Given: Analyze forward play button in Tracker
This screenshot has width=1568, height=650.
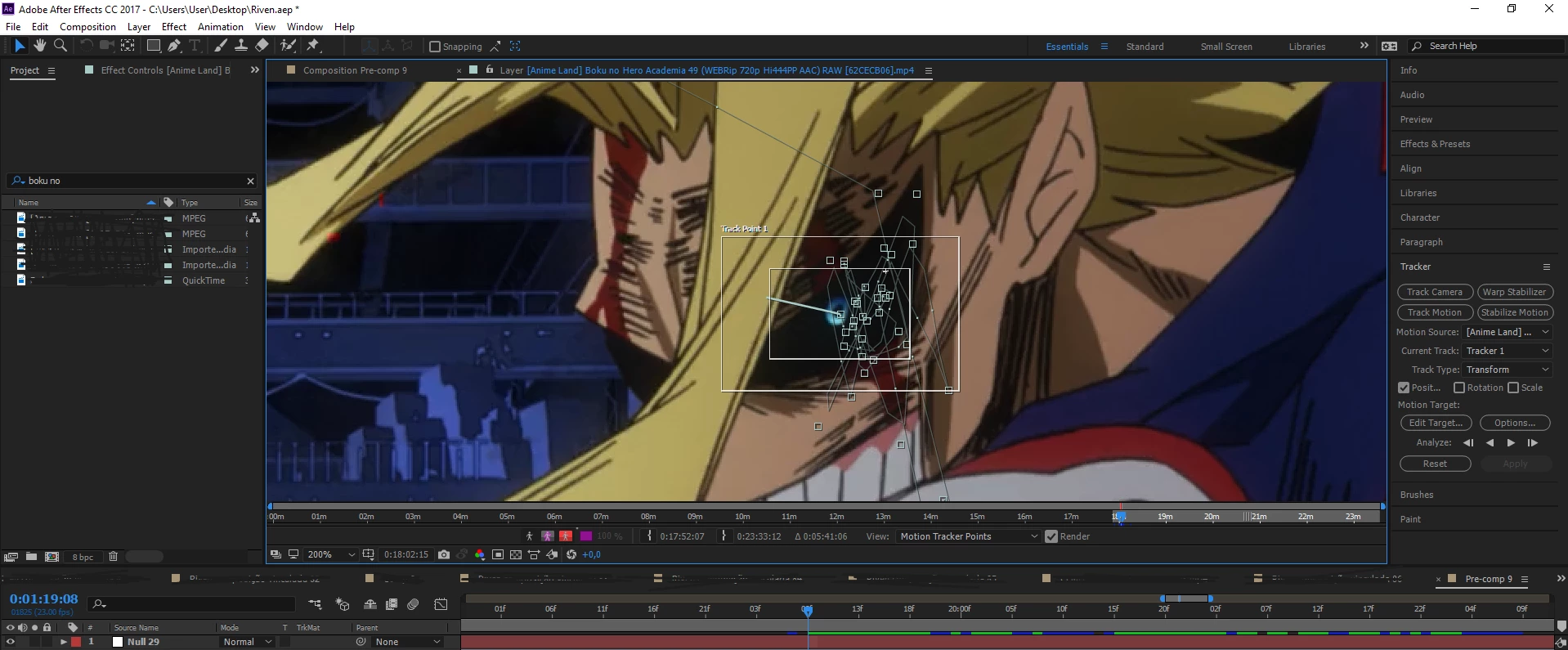Looking at the screenshot, I should tap(1511, 442).
